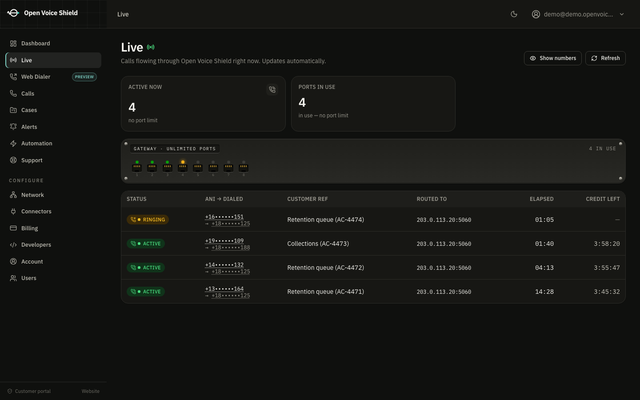Image resolution: width=640 pixels, height=400 pixels.
Task: Click the Users sidebar icon
Action: click(13, 278)
